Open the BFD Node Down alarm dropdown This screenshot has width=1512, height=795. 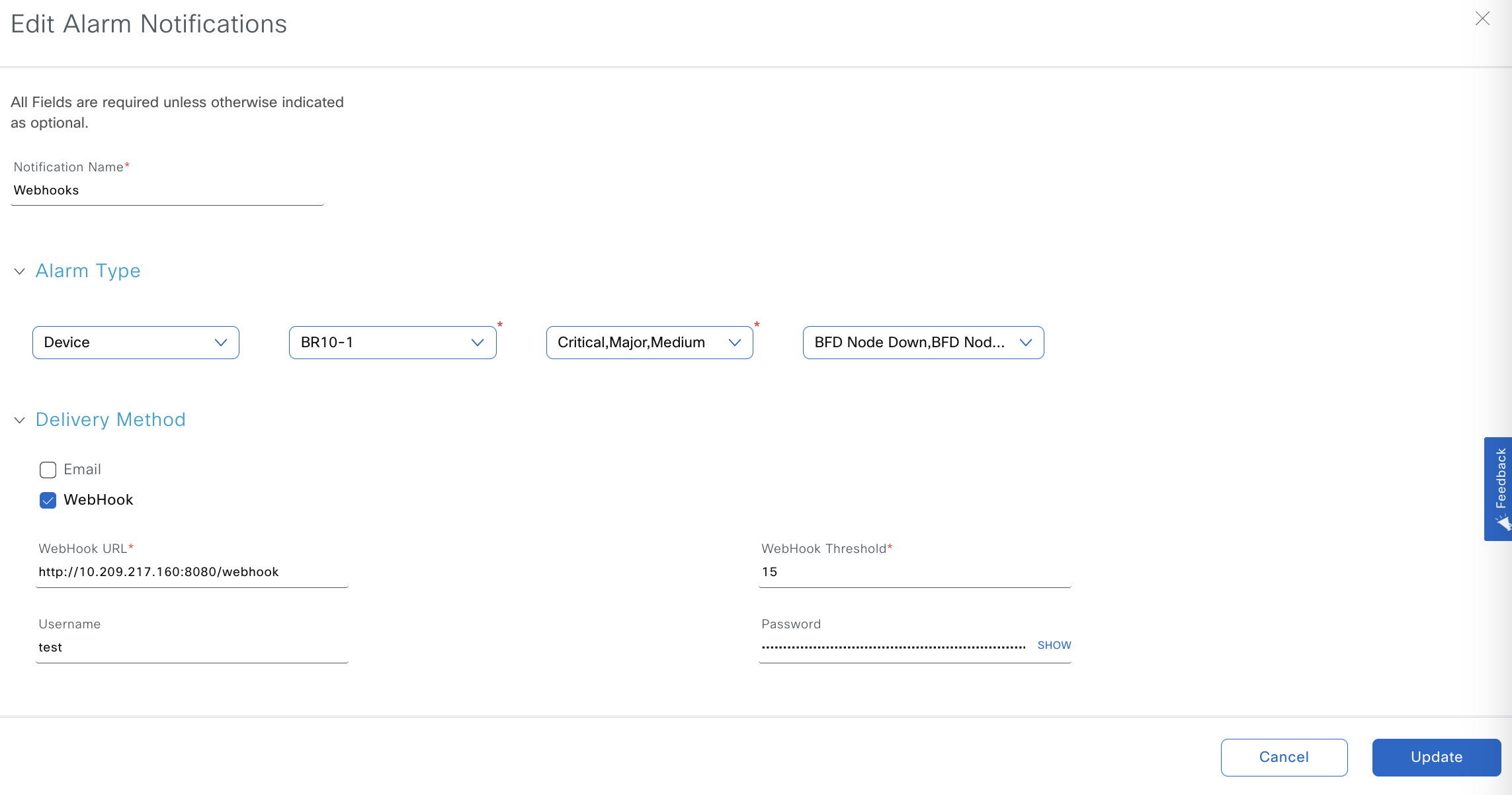[x=923, y=343]
